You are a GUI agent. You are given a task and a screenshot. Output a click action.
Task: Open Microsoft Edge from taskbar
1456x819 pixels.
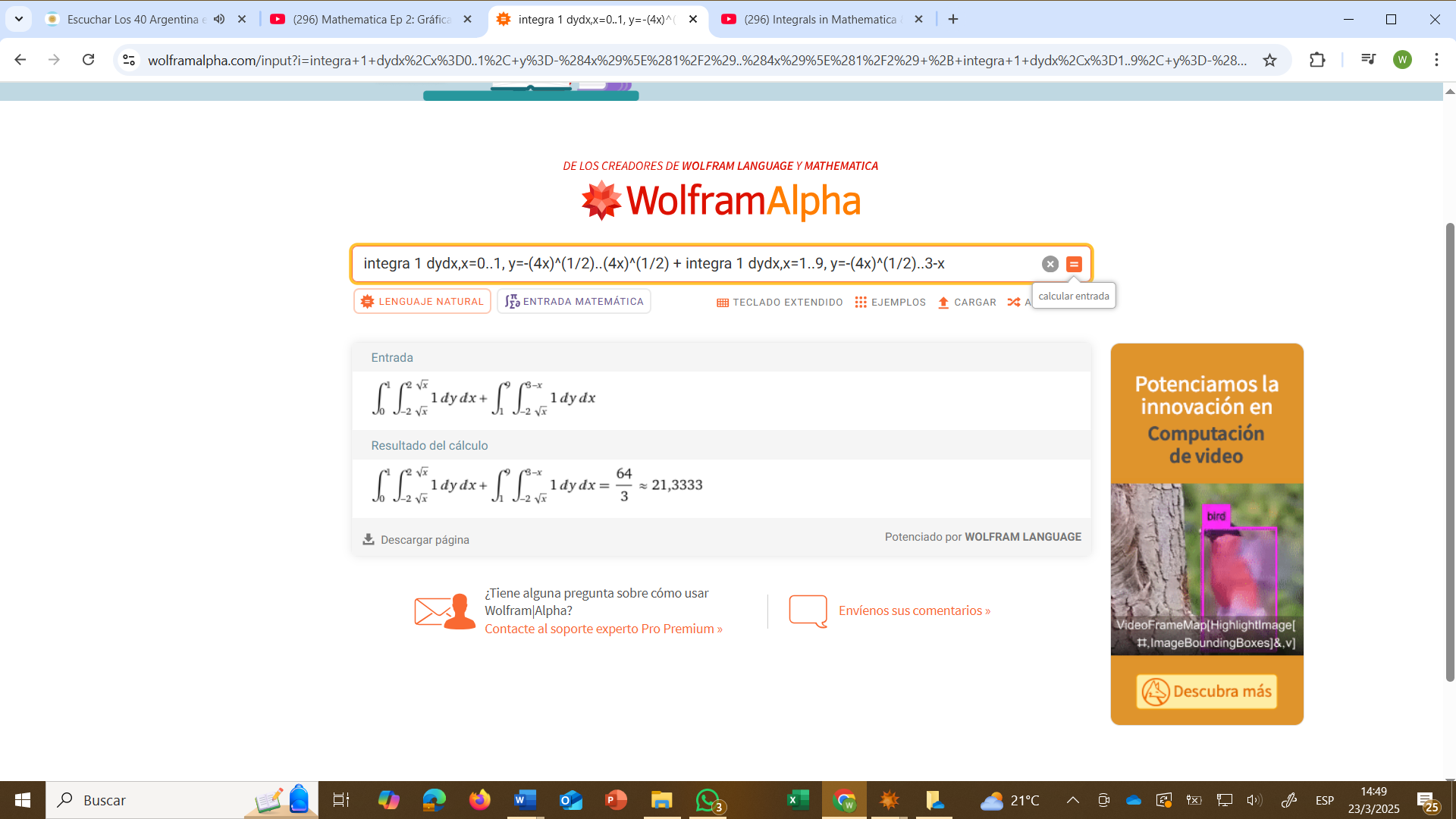(x=434, y=800)
